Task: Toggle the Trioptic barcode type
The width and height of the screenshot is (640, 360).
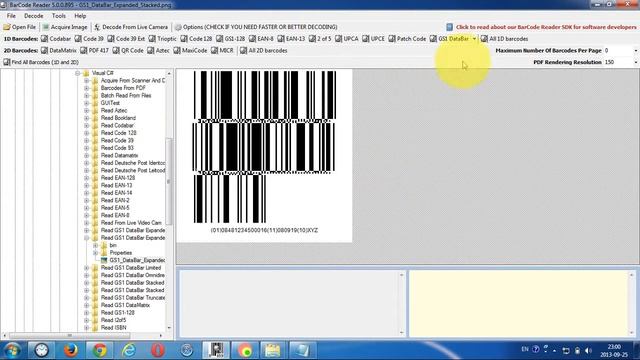Action: pyautogui.click(x=162, y=39)
